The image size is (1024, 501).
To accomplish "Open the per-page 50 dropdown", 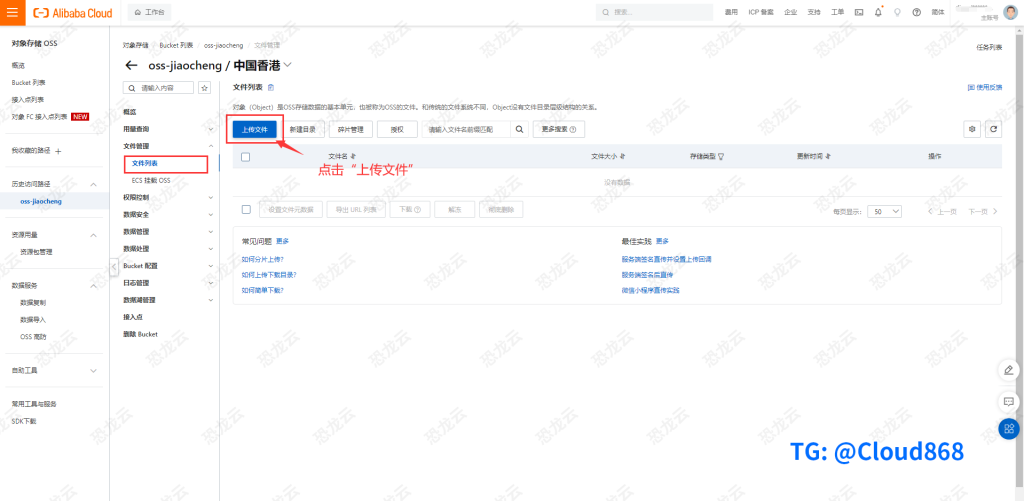I will (886, 212).
